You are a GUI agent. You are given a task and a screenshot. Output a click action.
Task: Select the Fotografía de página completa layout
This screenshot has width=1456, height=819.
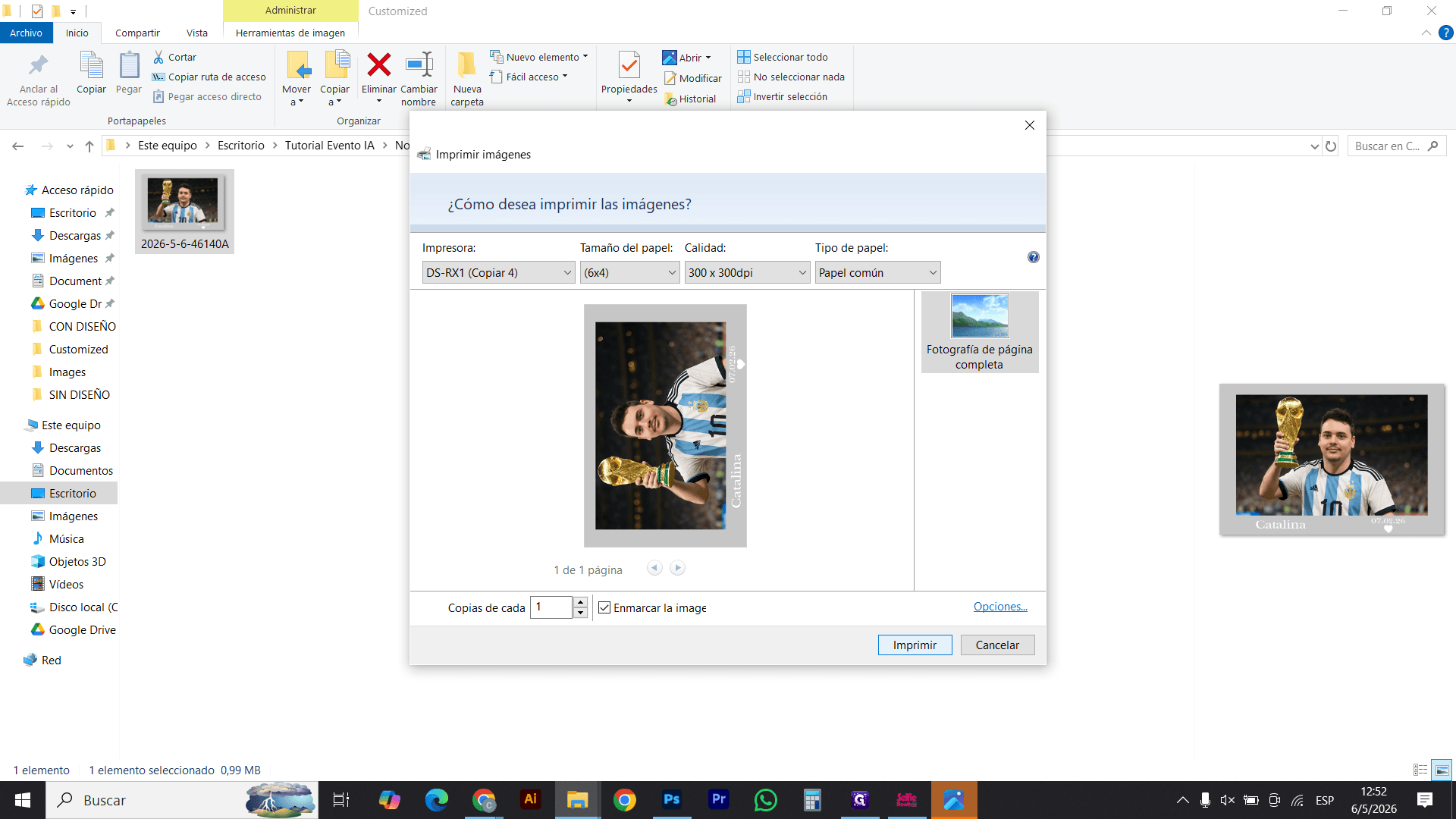pos(980,332)
